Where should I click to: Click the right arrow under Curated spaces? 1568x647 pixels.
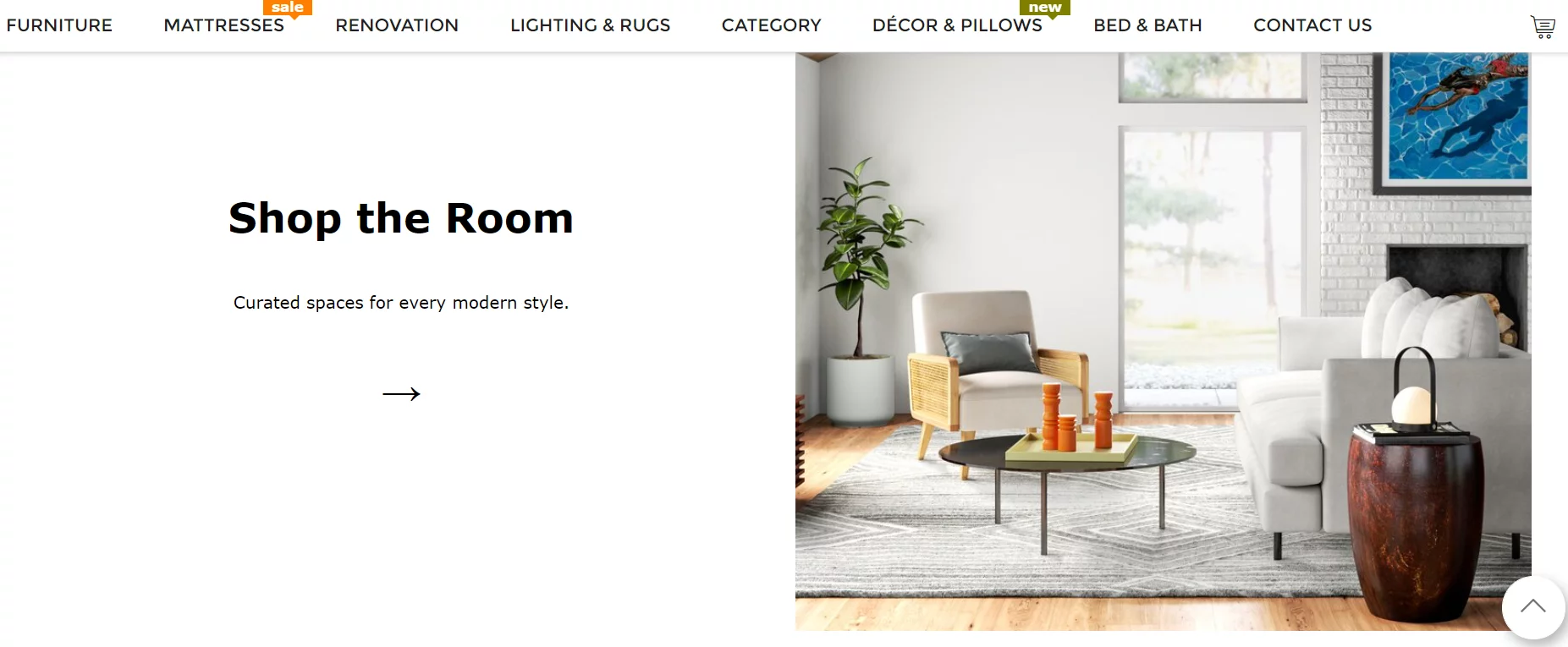click(401, 393)
